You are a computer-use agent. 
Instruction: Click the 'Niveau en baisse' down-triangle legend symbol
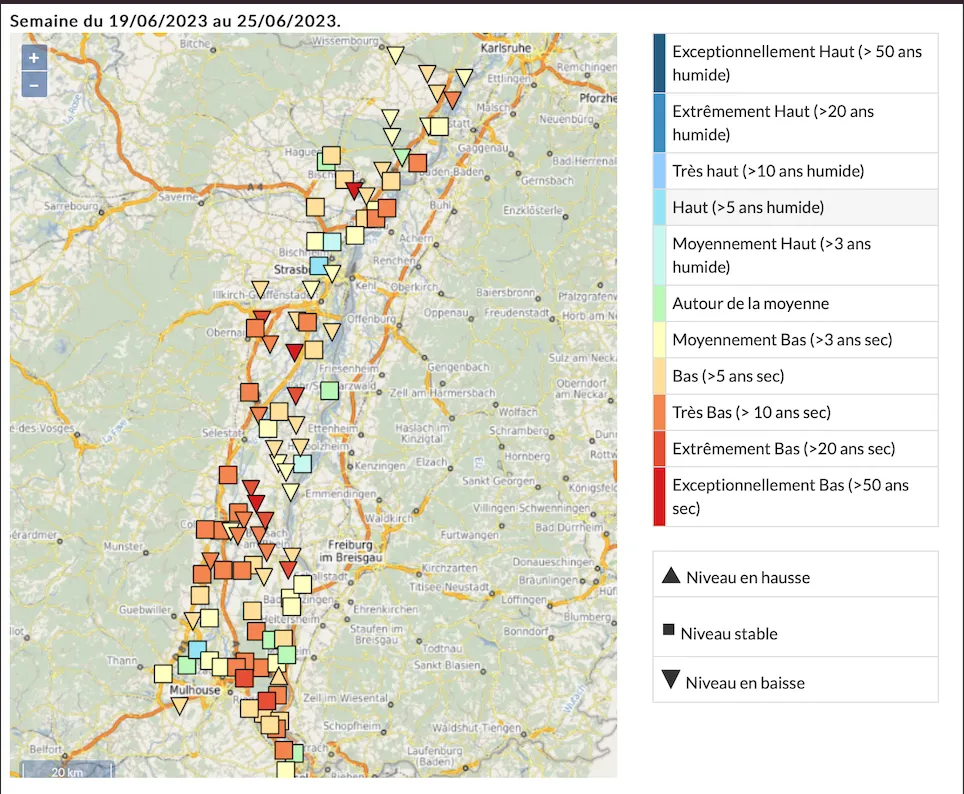pos(670,682)
